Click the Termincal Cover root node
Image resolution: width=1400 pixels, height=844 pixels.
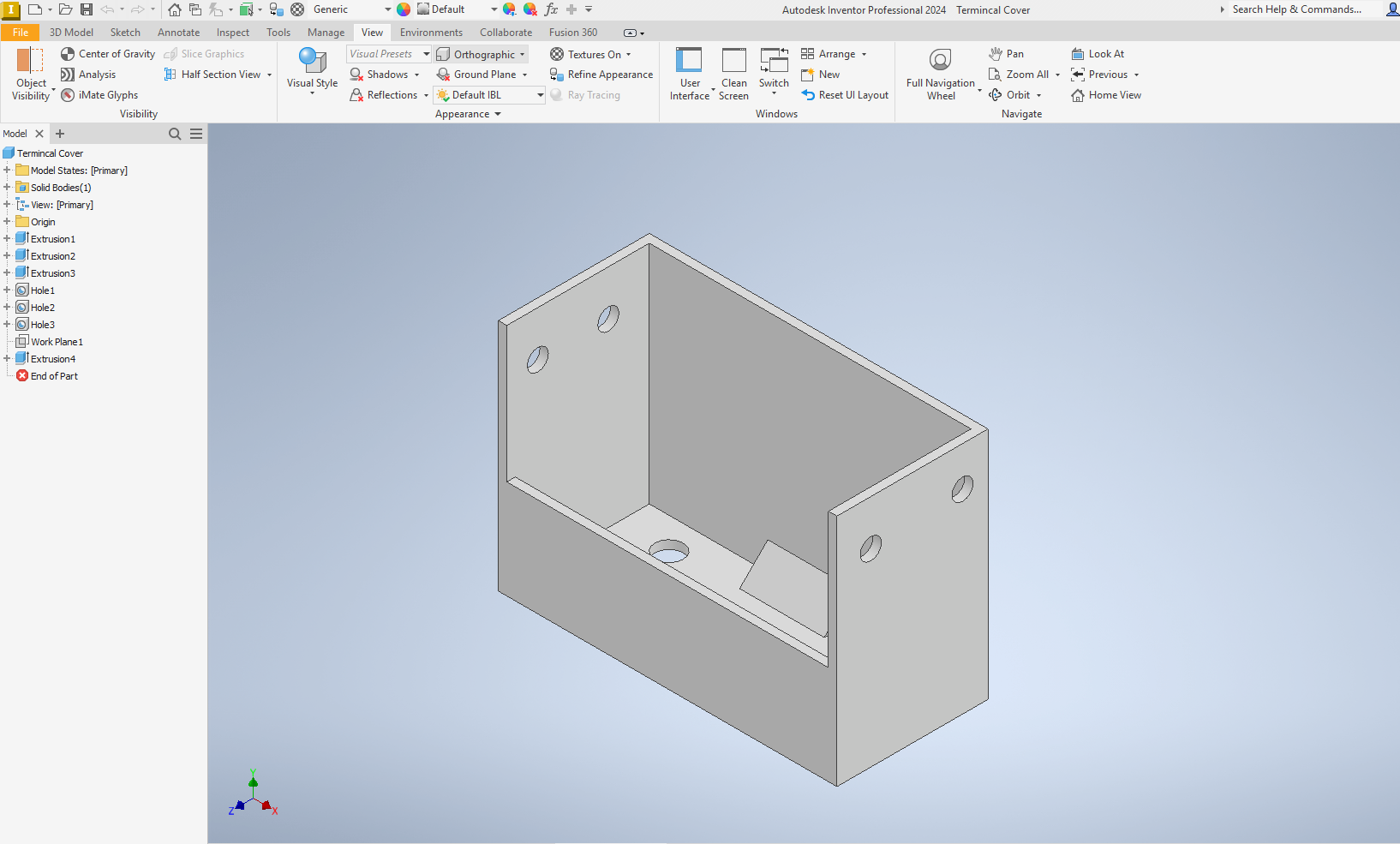pos(50,153)
